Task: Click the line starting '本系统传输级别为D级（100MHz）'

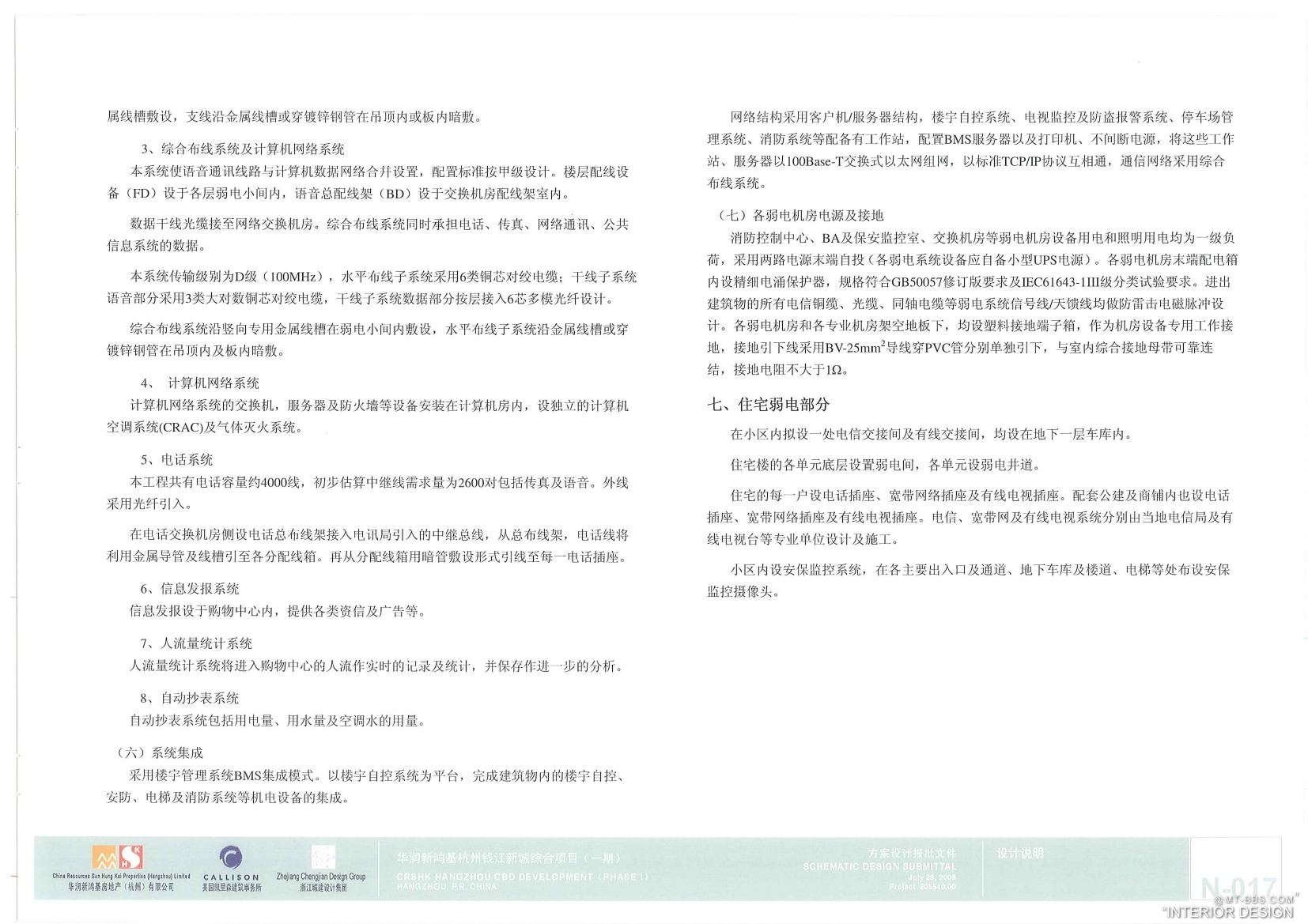Action: pos(383,277)
